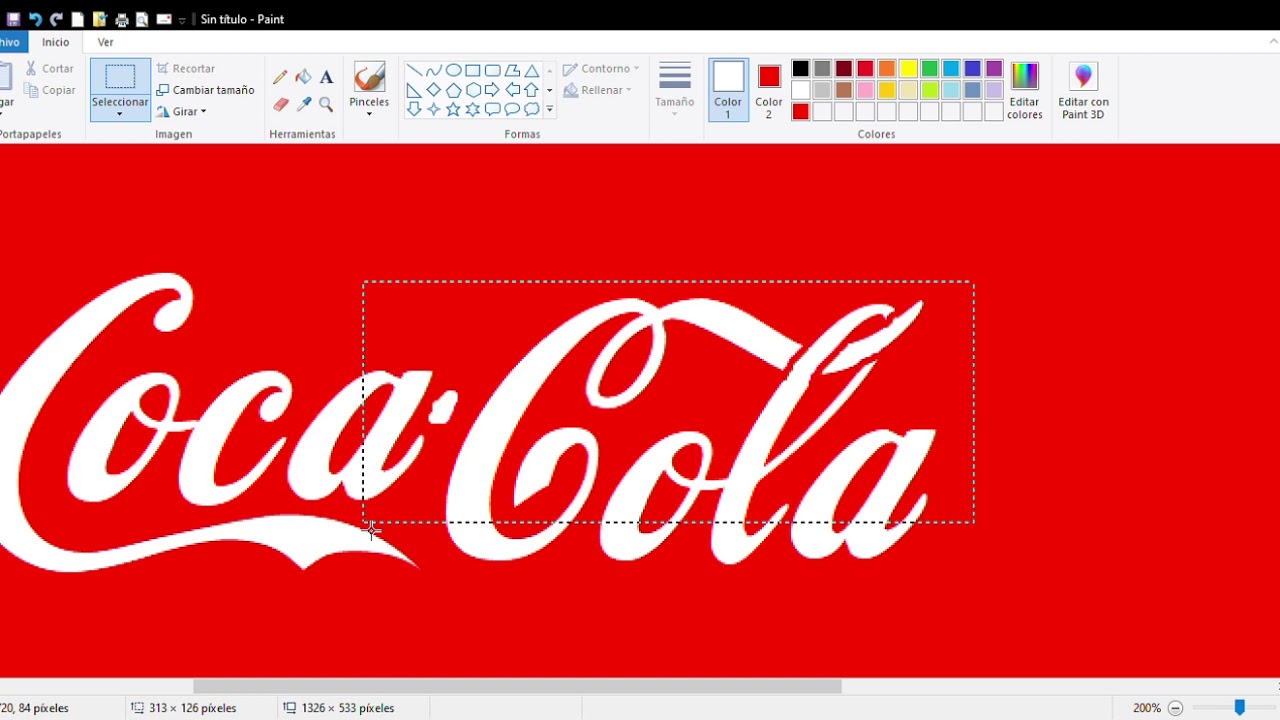Click the Print preview icon in title bar
The height and width of the screenshot is (720, 1280).
[142, 19]
